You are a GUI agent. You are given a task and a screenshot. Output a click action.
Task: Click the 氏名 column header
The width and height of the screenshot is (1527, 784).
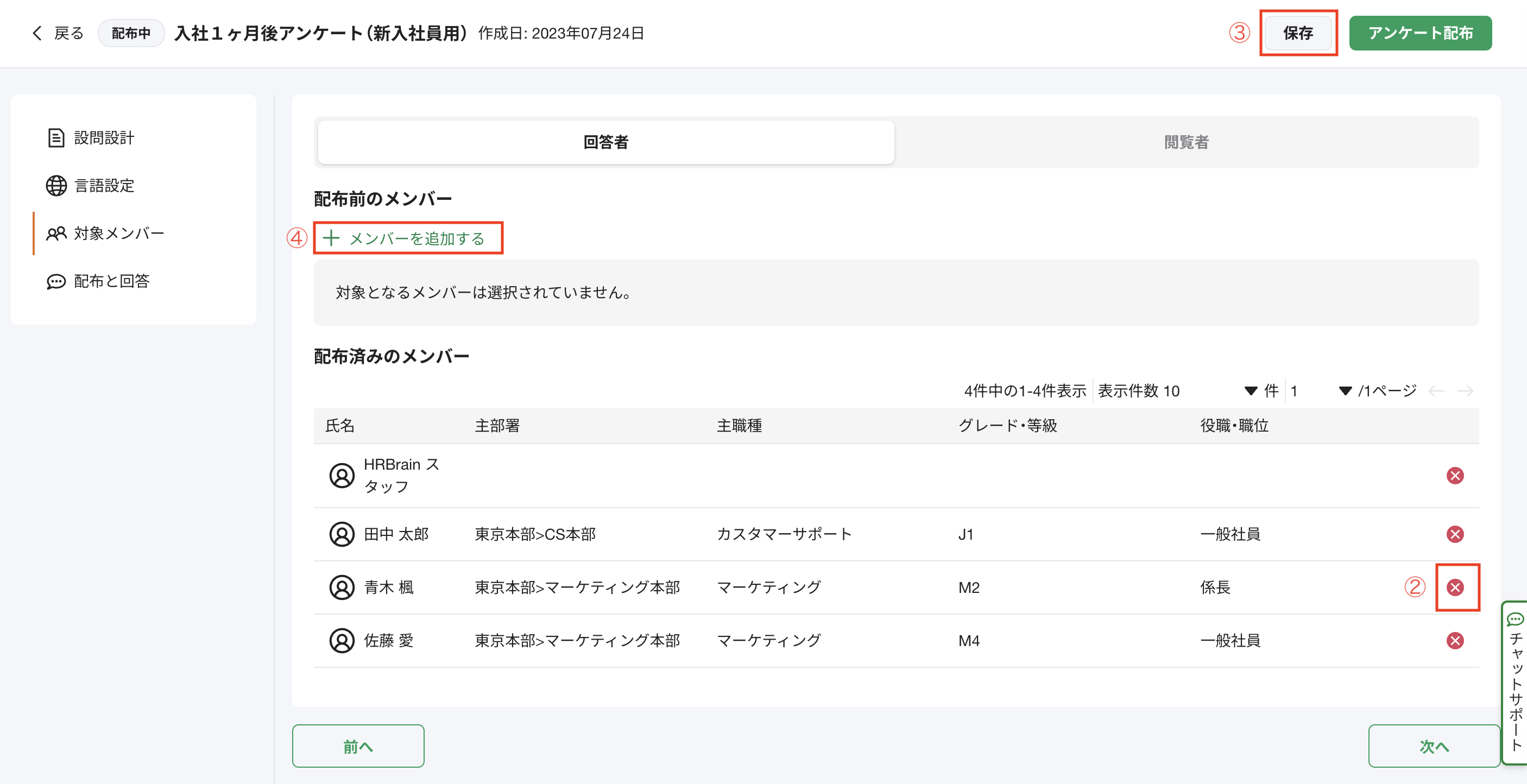(x=339, y=426)
